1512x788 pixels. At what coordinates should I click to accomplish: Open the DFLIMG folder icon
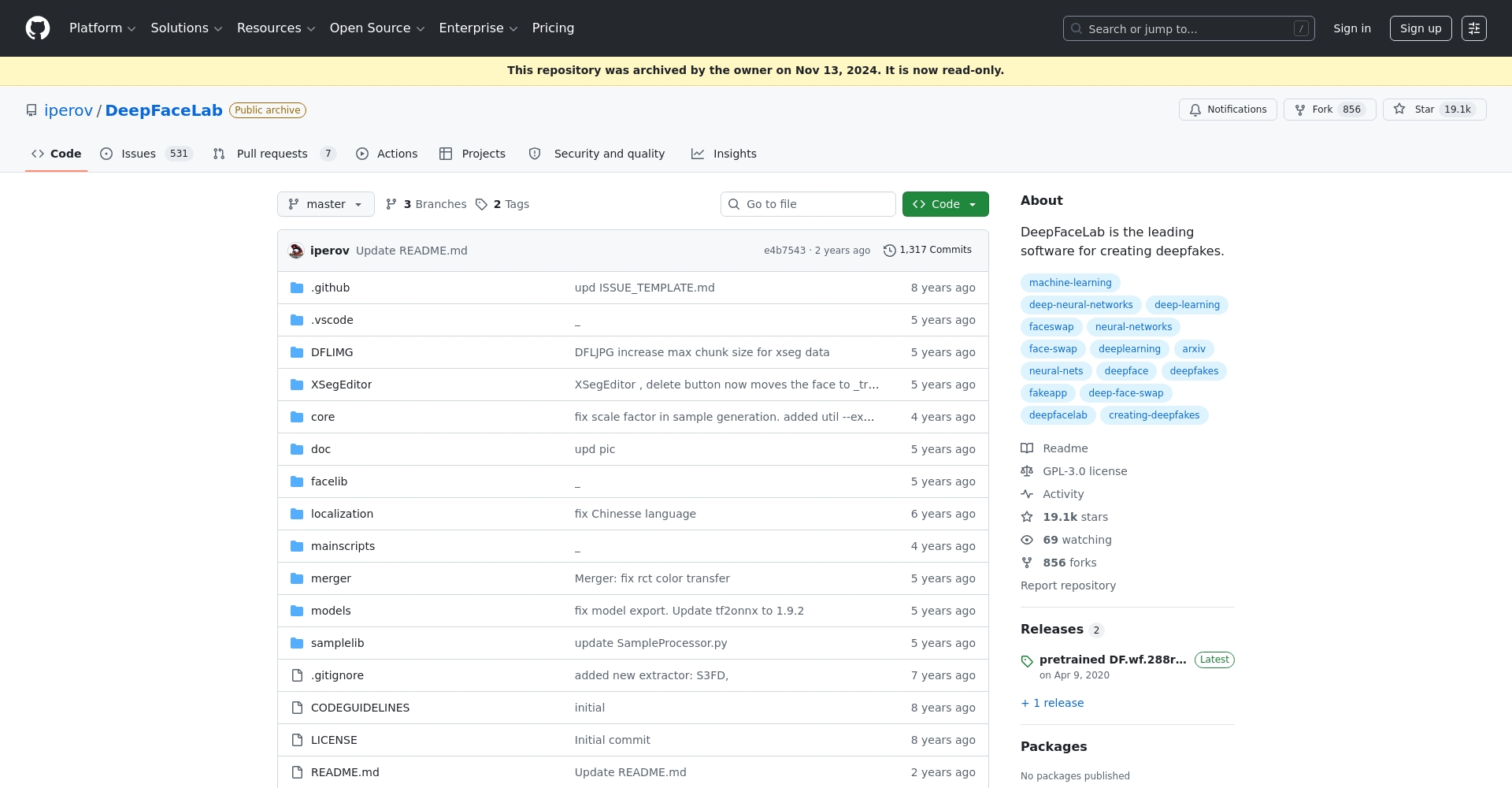[x=297, y=352]
